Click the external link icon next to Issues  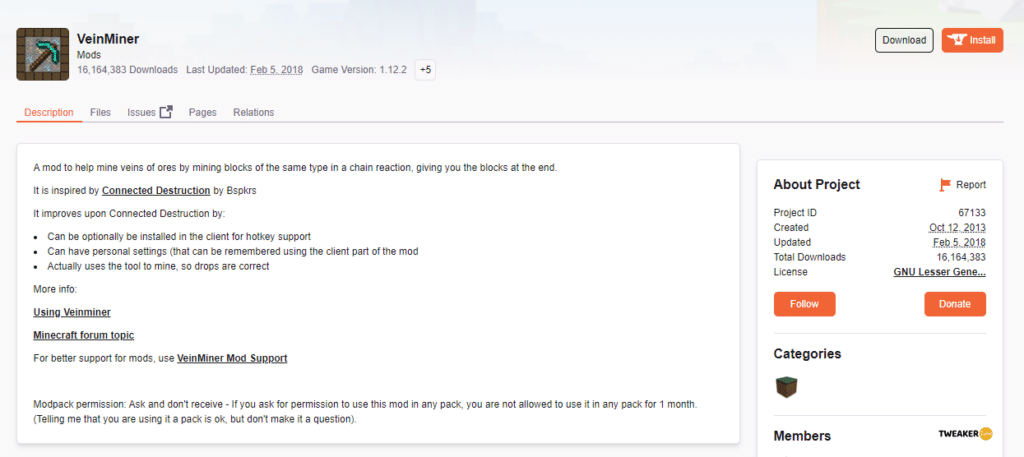(x=167, y=112)
